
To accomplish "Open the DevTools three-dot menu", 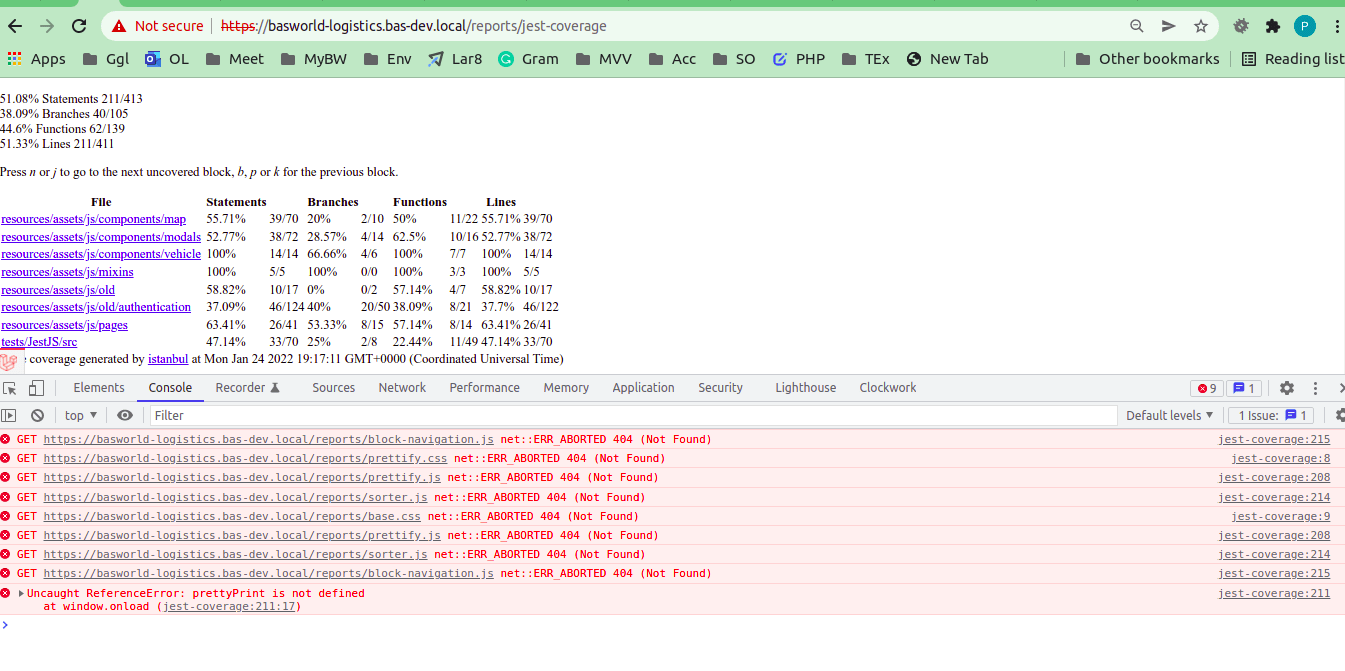I will pyautogui.click(x=1315, y=387).
